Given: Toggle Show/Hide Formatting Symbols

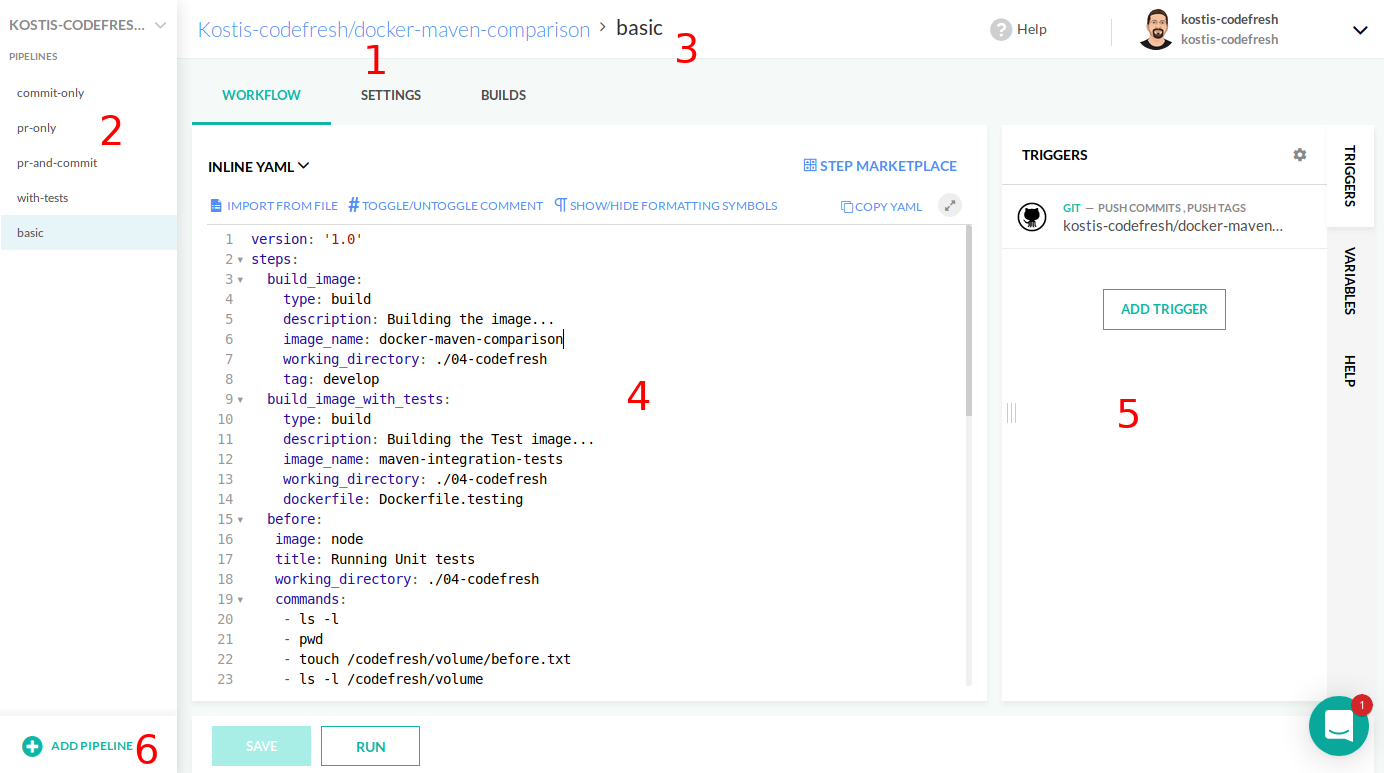Looking at the screenshot, I should point(561,206).
